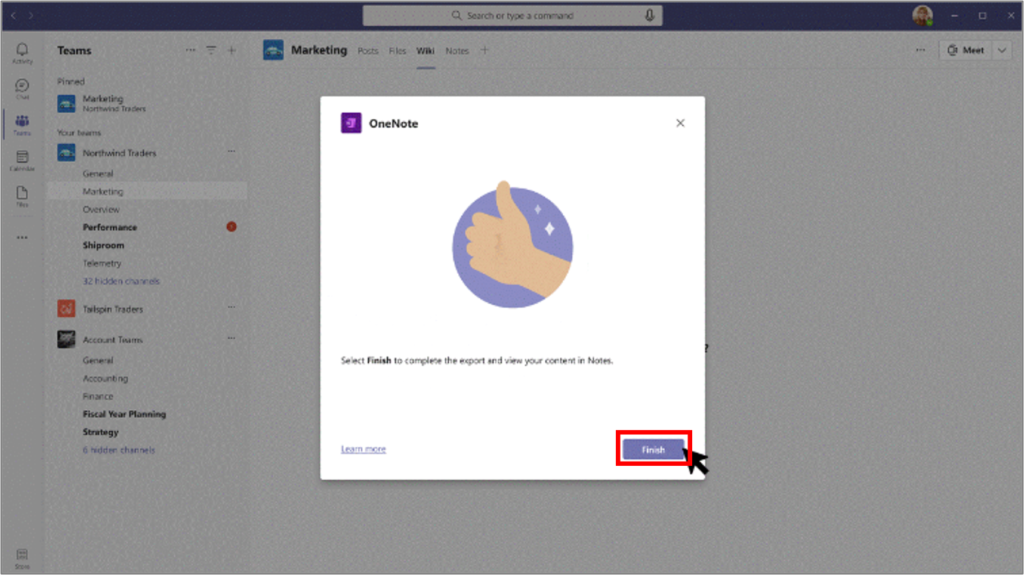The width and height of the screenshot is (1024, 575).
Task: Open the Fiscal Year Planning channel
Action: 124,414
